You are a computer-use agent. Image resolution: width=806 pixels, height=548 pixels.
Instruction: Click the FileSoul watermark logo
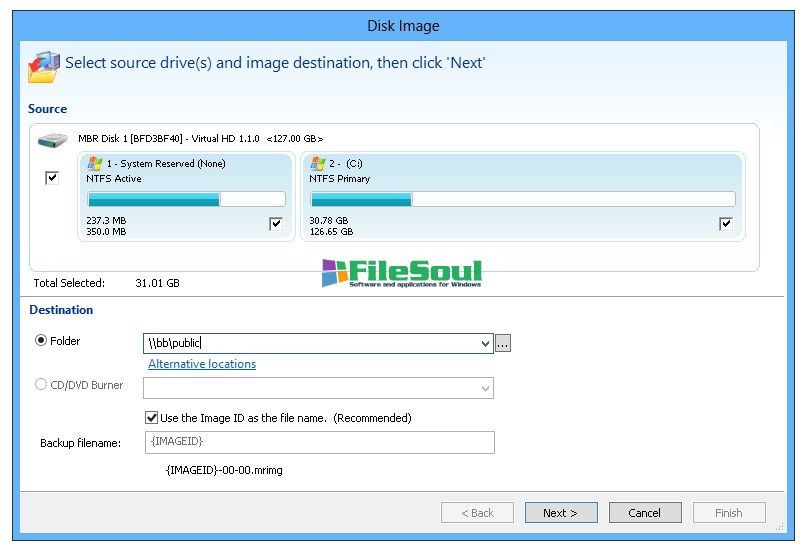[402, 273]
